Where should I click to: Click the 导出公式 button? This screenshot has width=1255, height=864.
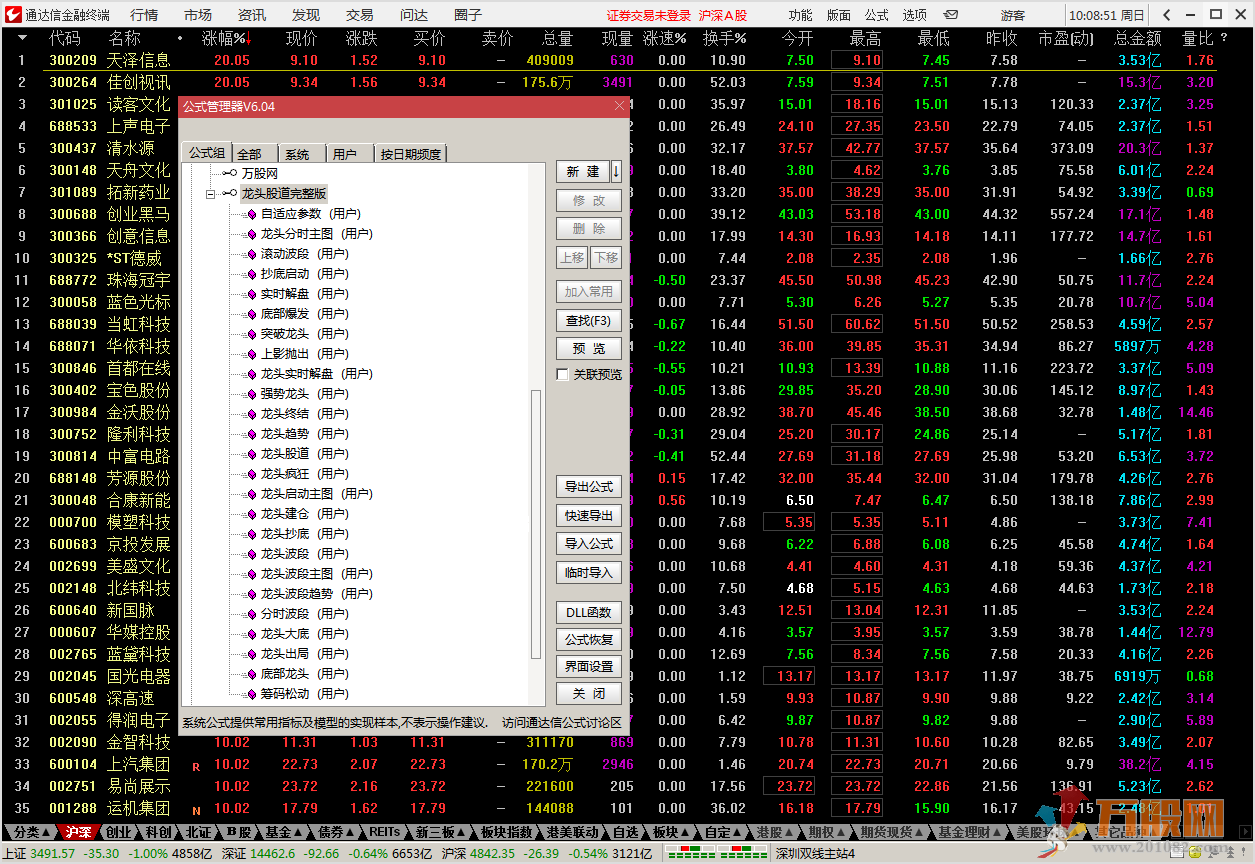click(x=589, y=487)
